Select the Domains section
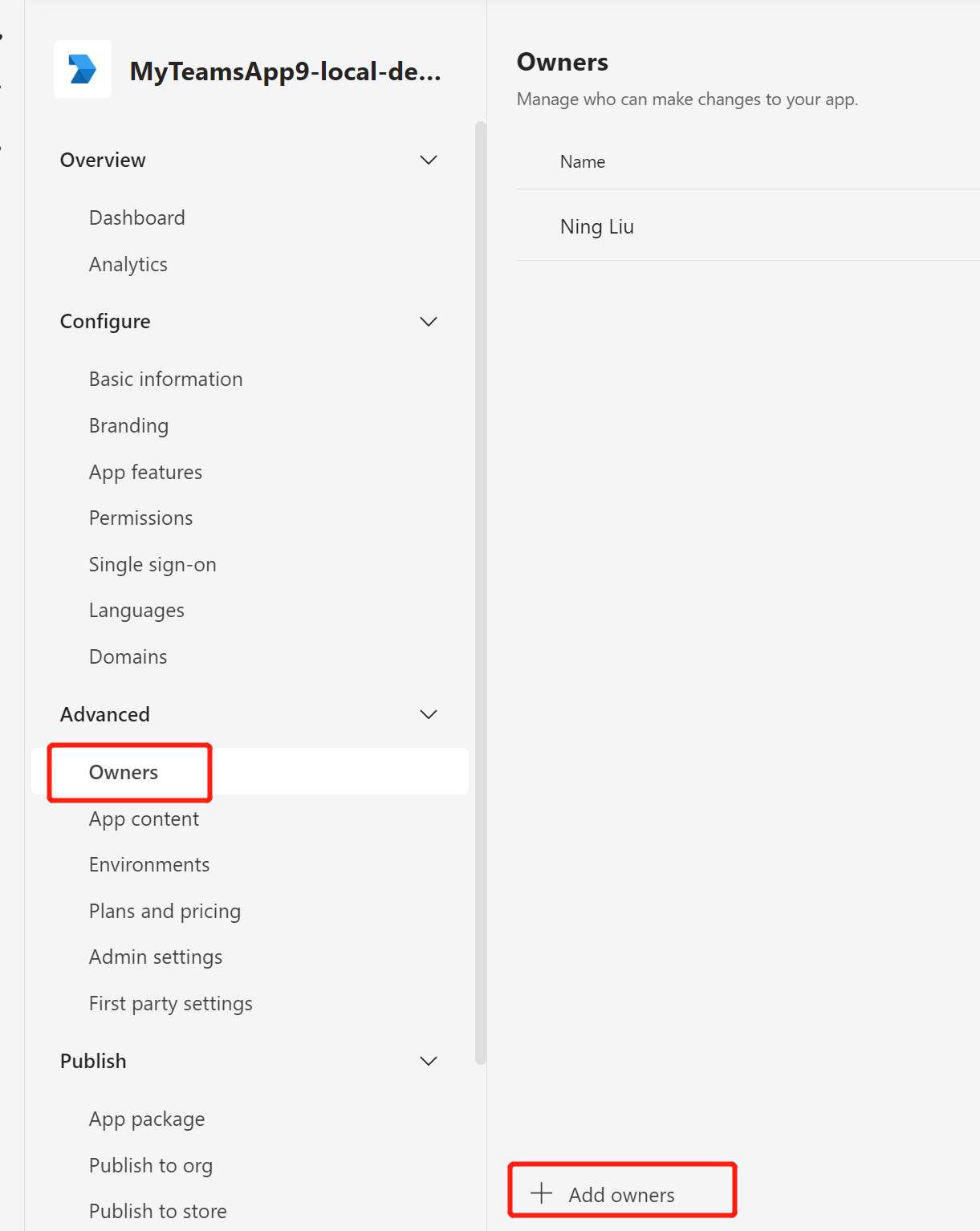 coord(128,656)
